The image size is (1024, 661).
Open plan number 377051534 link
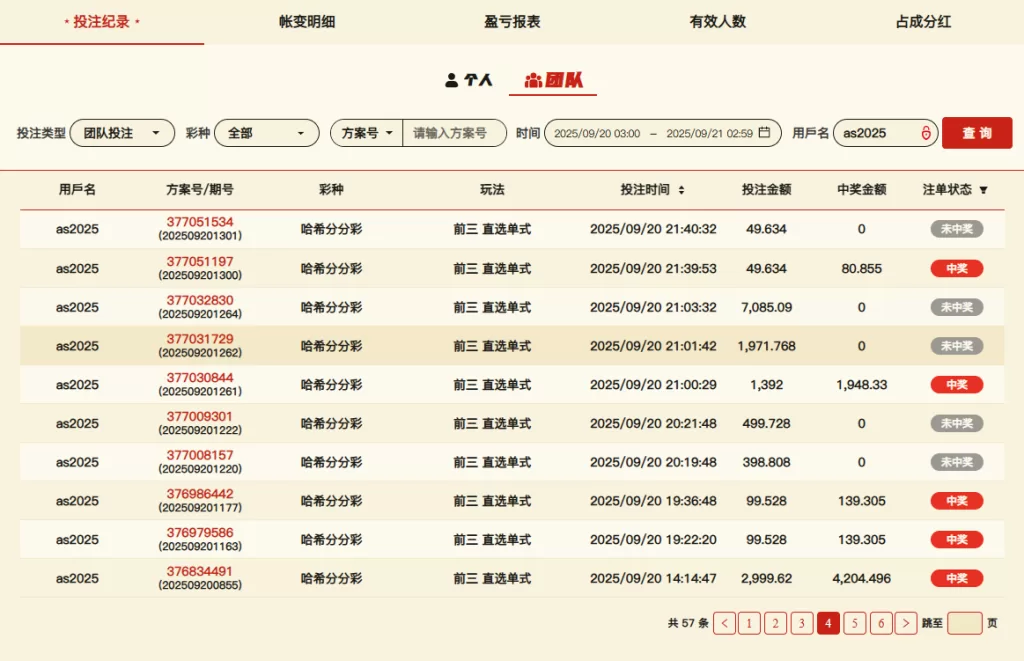coord(200,222)
